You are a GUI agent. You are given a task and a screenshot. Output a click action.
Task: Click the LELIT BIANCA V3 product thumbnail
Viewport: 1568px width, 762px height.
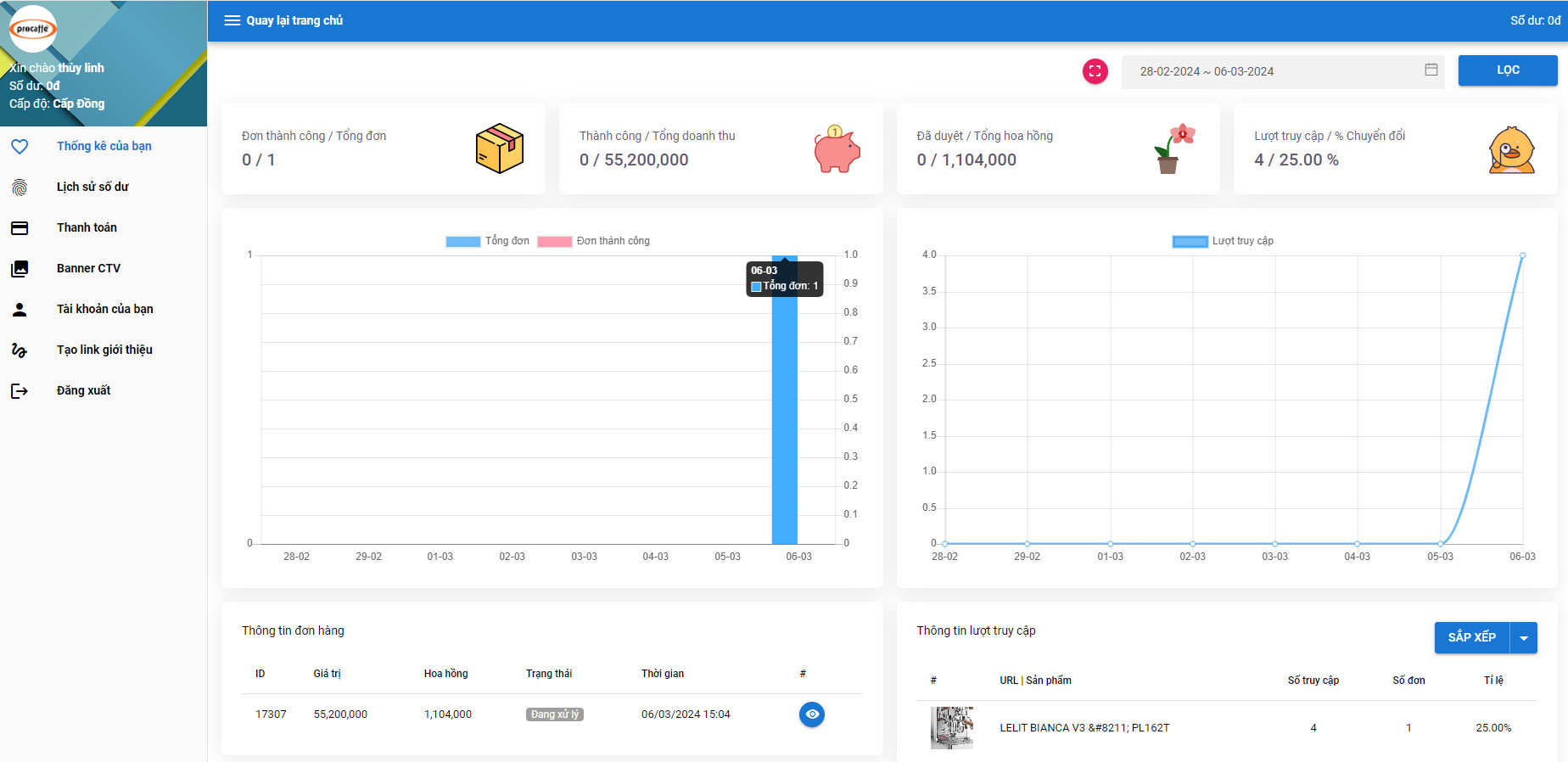(x=951, y=727)
